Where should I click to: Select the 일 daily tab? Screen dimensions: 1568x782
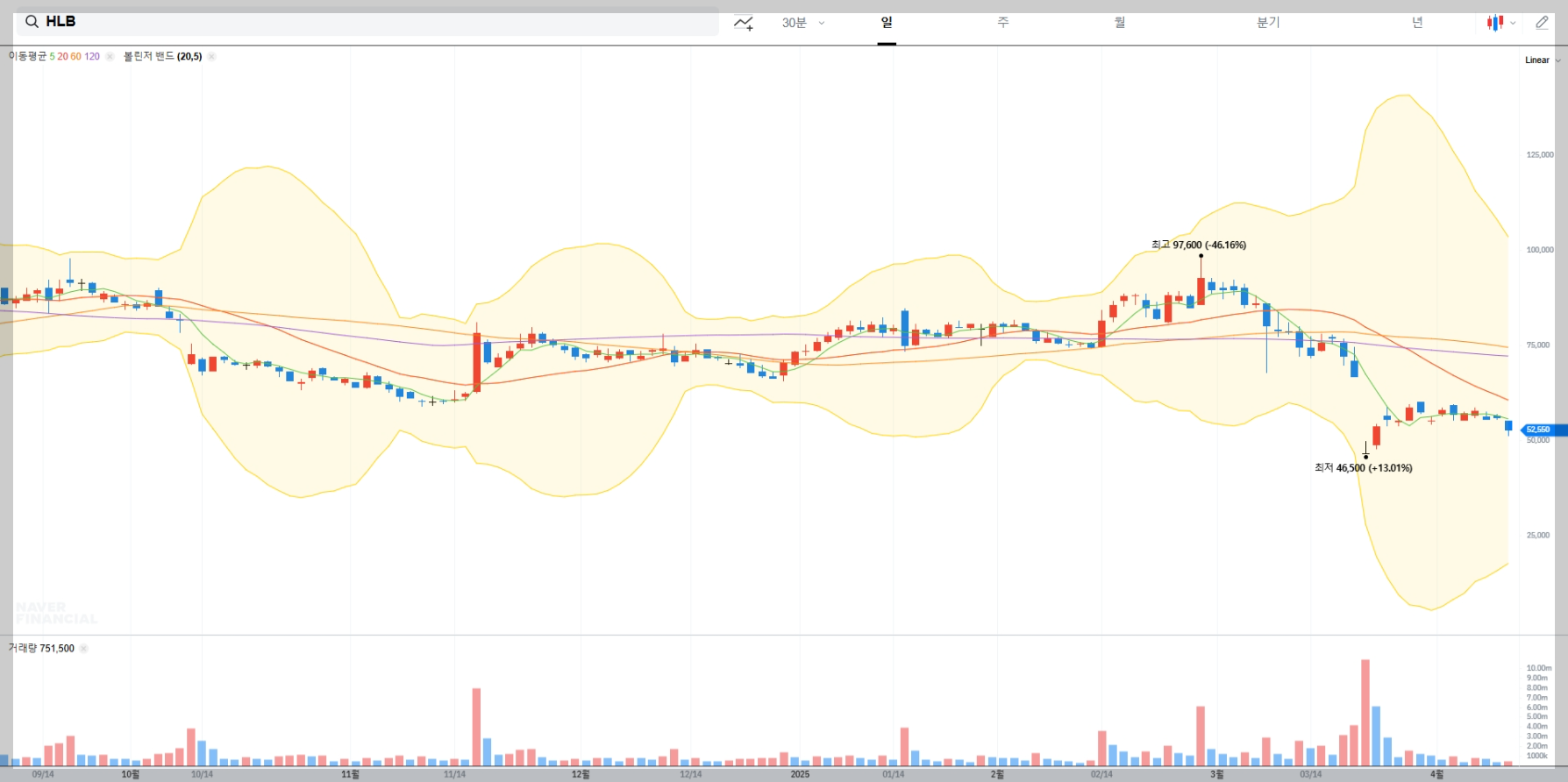point(887,23)
